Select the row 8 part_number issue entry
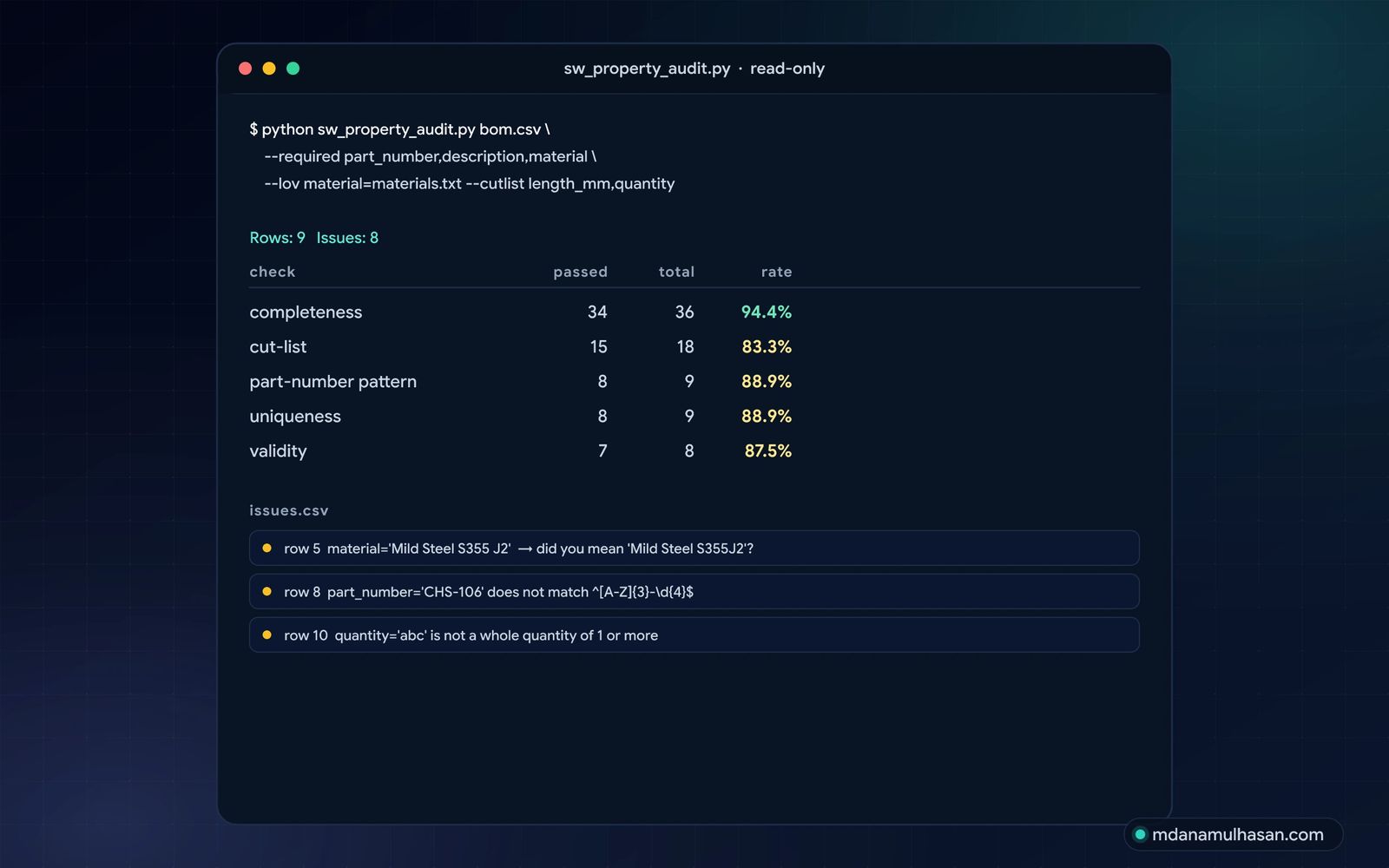Viewport: 1389px width, 868px height. [694, 591]
